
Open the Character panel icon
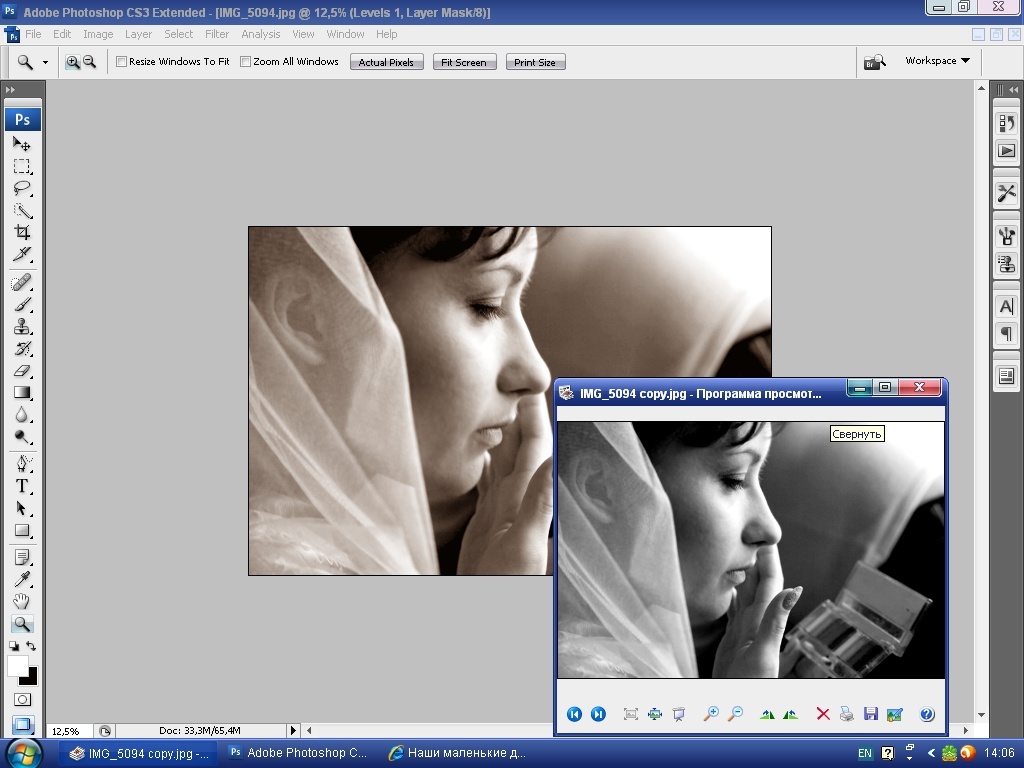tap(1006, 307)
